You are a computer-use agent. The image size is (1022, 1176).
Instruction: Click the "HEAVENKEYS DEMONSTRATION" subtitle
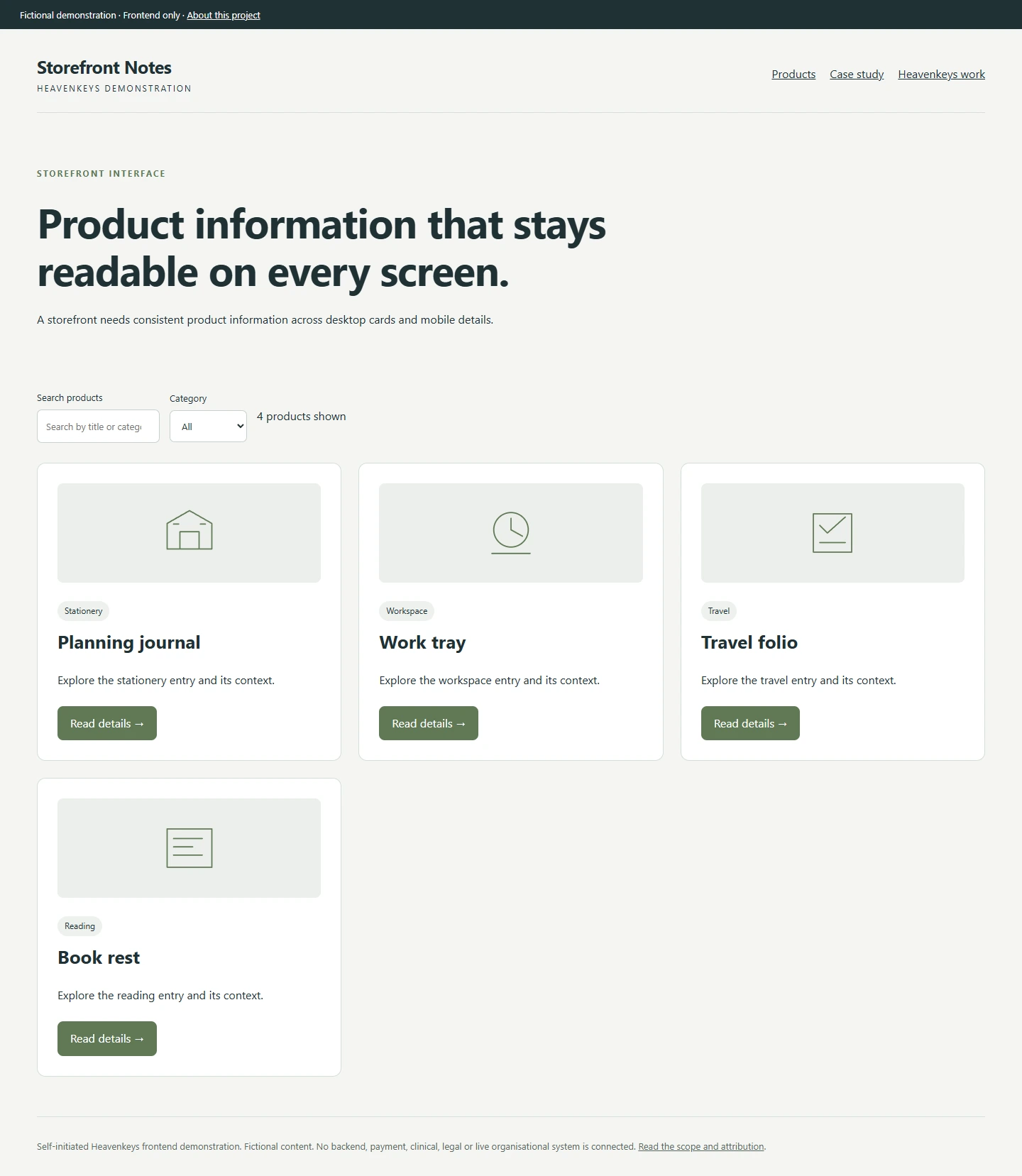click(114, 89)
